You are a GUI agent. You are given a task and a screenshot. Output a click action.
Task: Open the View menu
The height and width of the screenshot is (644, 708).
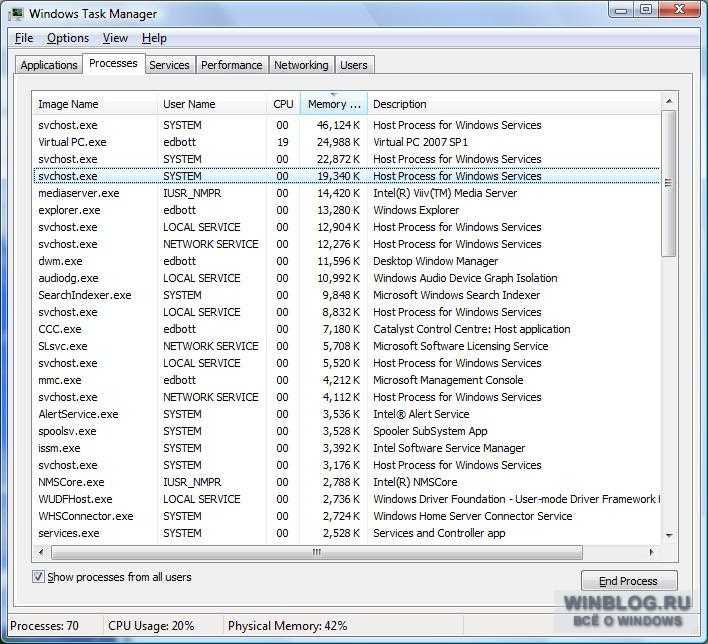click(x=115, y=38)
